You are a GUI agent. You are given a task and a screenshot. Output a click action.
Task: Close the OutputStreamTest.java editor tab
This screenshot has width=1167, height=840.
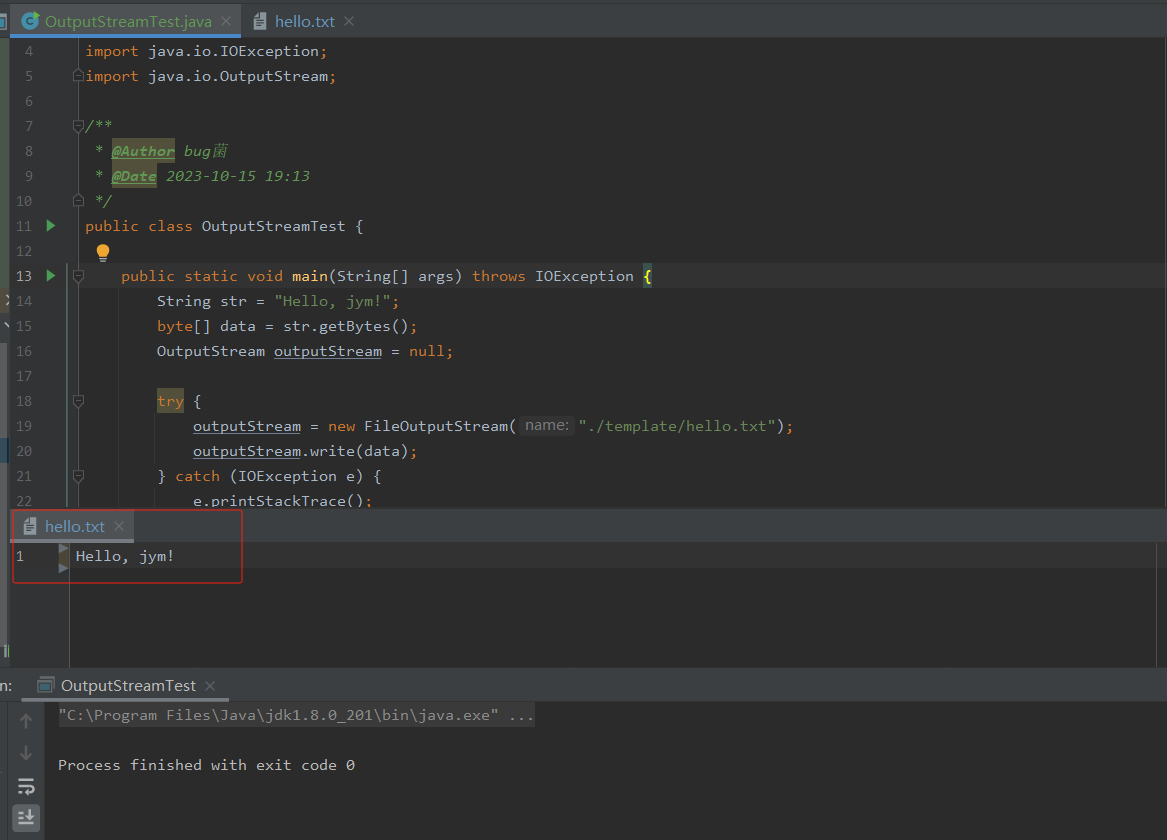(226, 21)
